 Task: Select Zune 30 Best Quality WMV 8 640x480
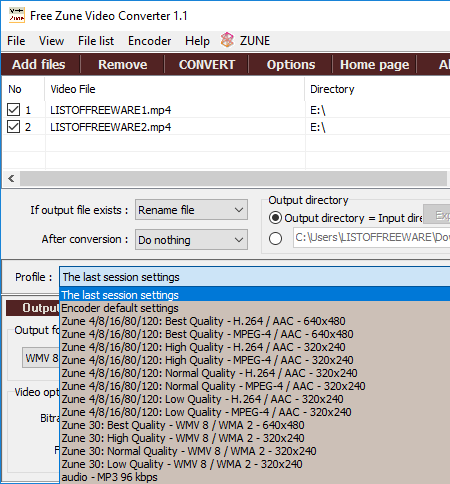pyautogui.click(x=255, y=425)
